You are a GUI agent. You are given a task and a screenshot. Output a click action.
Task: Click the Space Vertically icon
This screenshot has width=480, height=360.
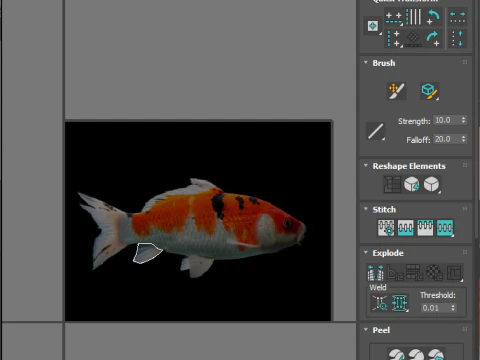click(457, 38)
